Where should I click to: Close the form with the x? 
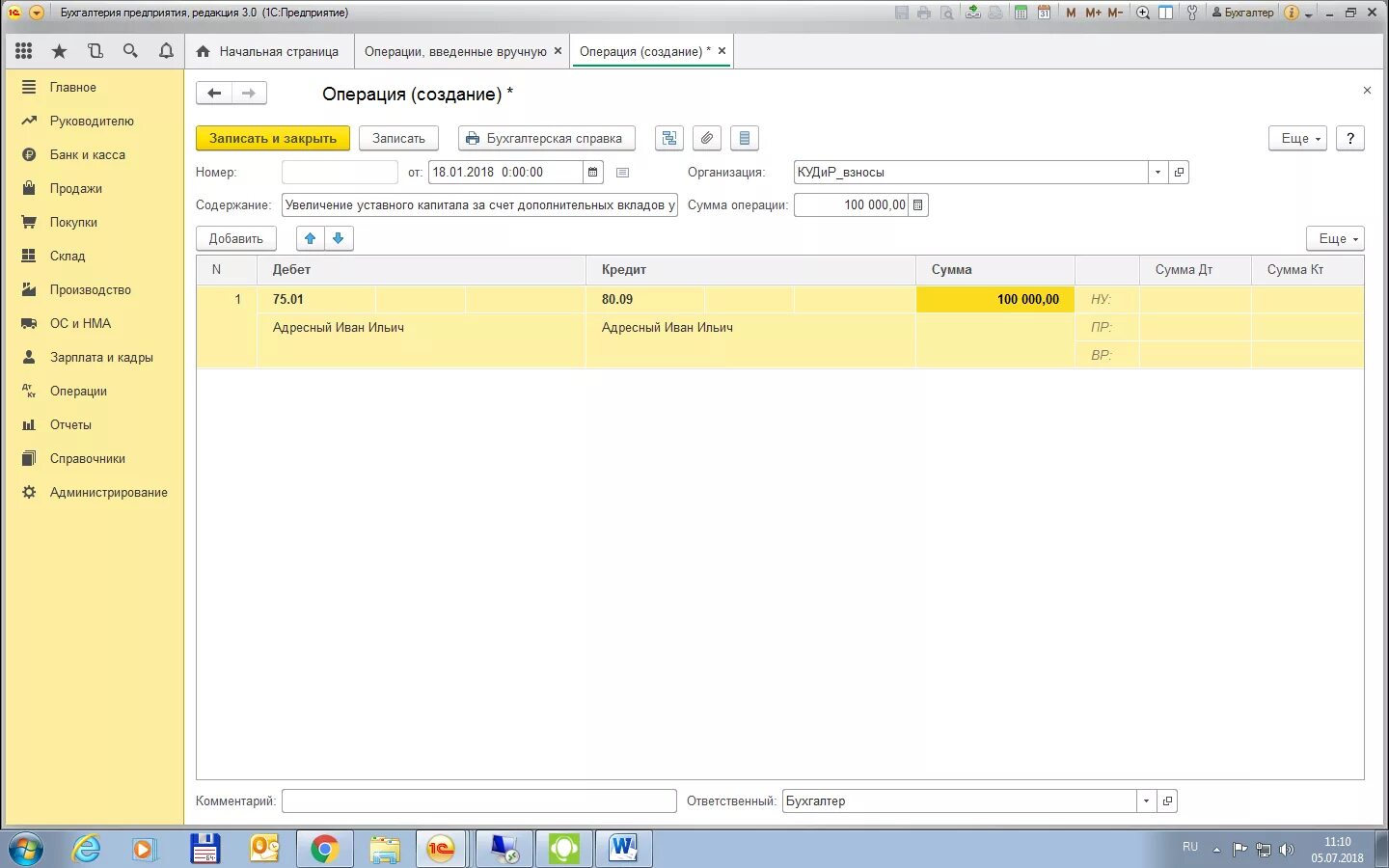[x=1367, y=90]
